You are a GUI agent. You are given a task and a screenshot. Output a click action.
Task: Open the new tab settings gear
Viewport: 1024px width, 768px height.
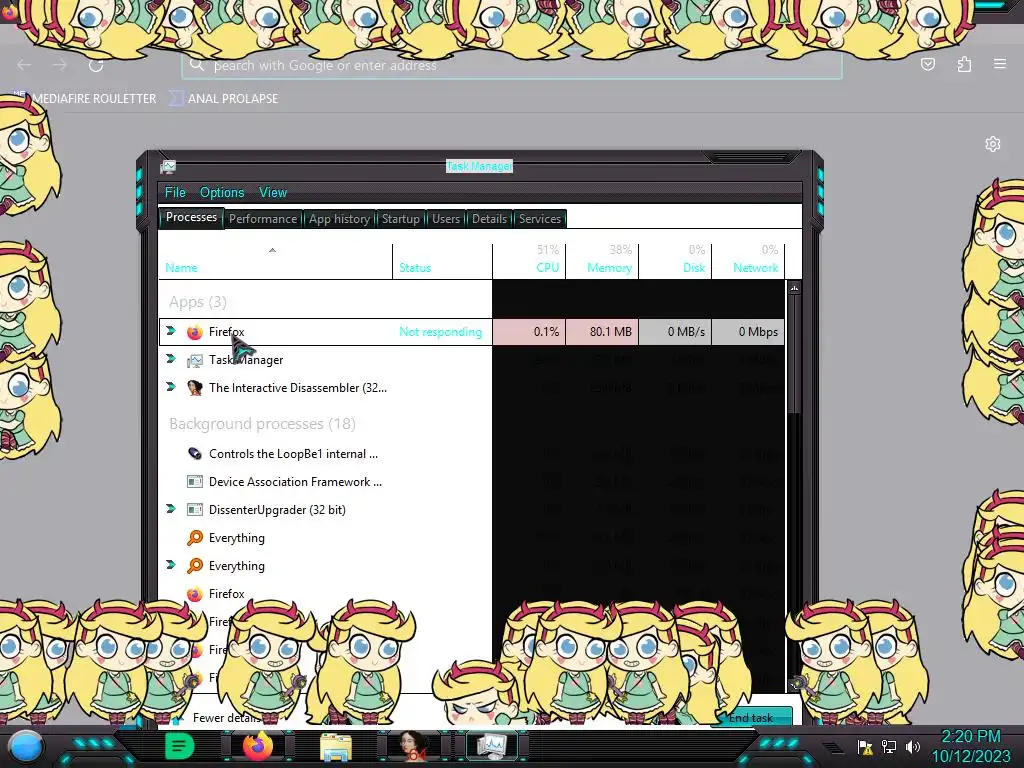pos(993,144)
